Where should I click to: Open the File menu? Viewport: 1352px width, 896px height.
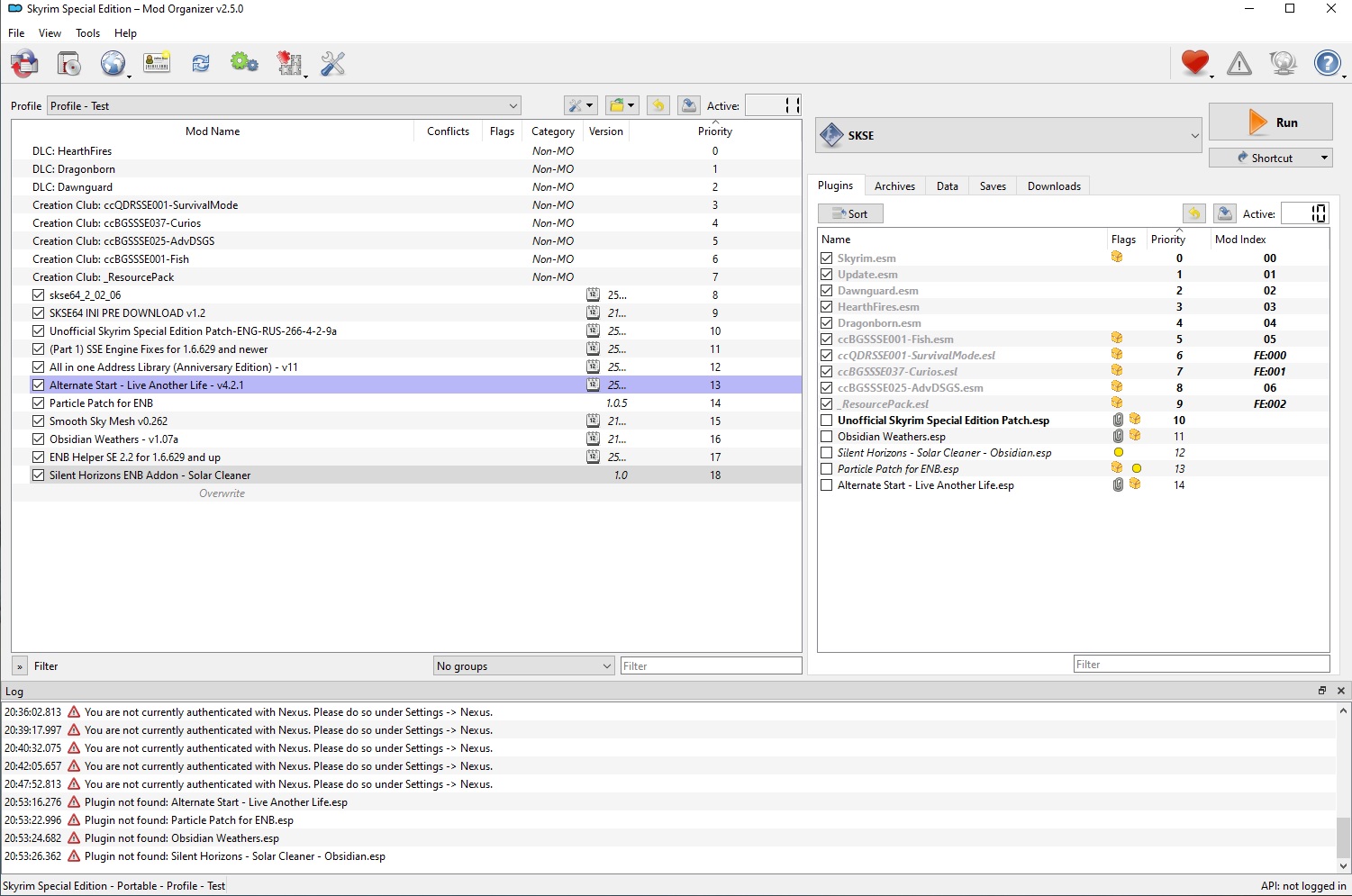click(16, 33)
